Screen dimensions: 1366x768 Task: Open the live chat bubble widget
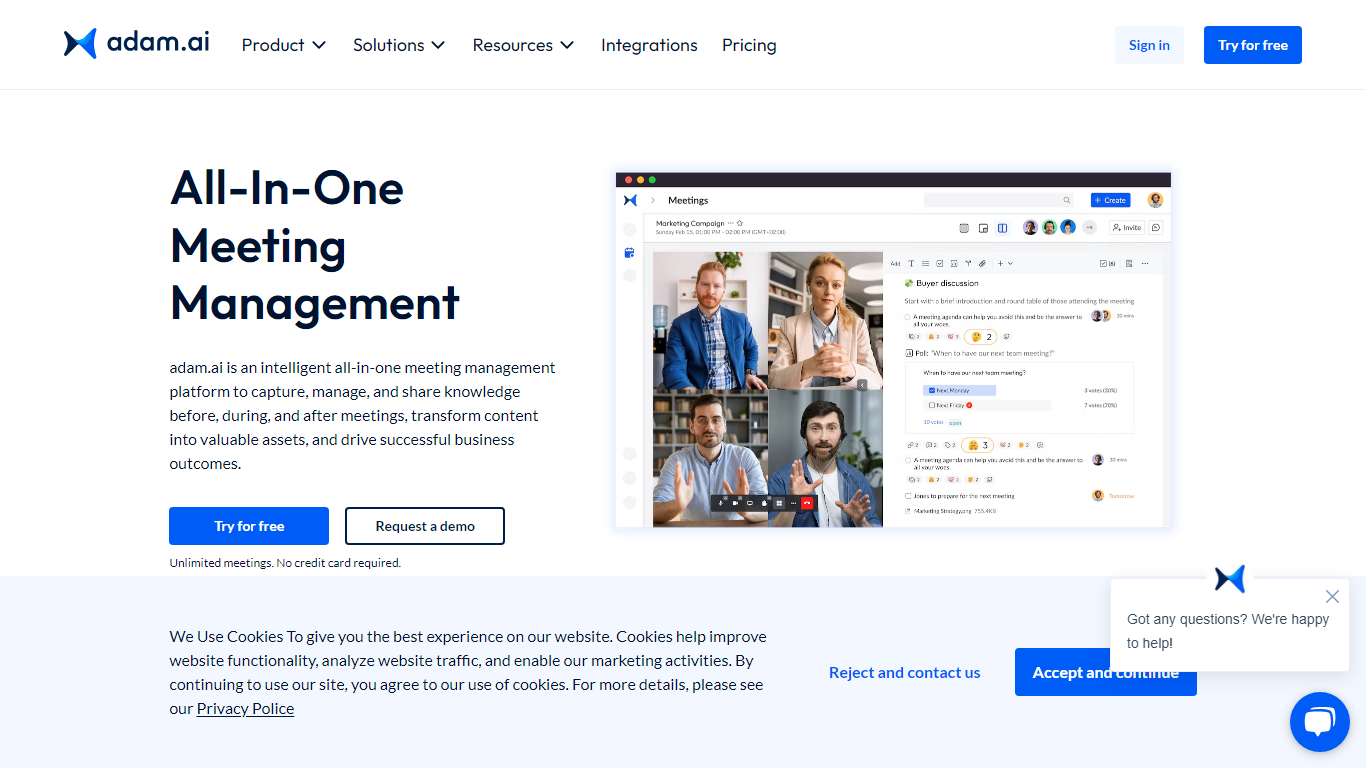pyautogui.click(x=1319, y=722)
